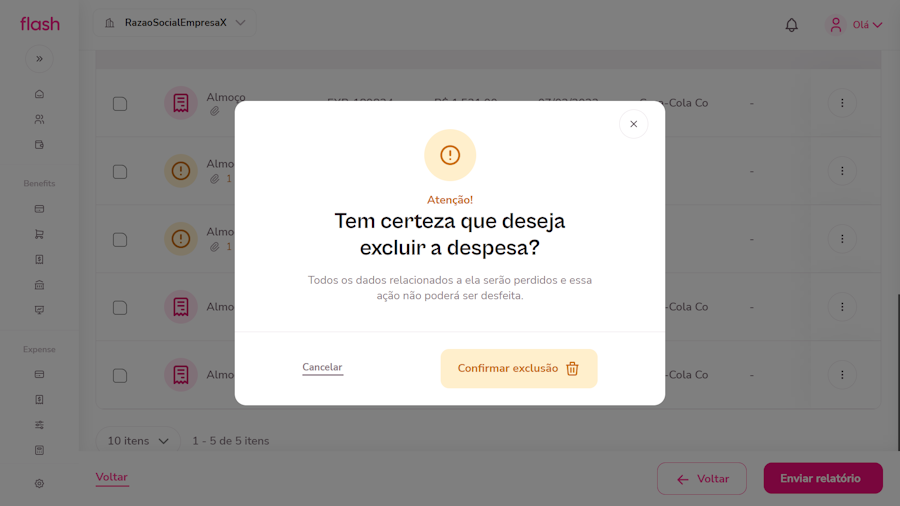Click the shopping cart icon under Benefits

click(x=40, y=234)
